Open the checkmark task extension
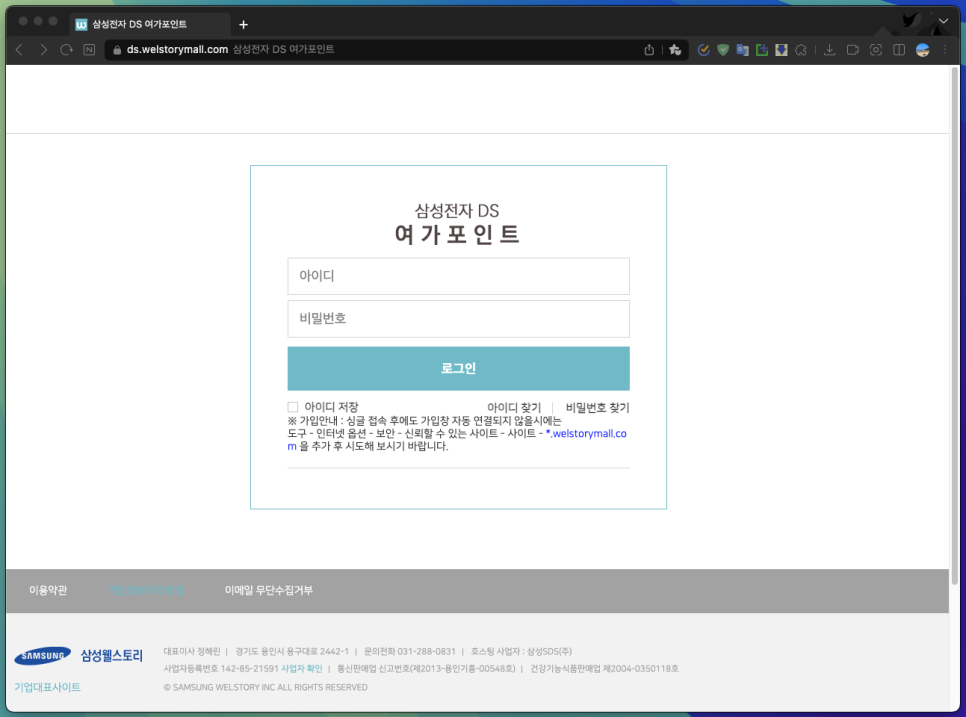 [x=704, y=50]
